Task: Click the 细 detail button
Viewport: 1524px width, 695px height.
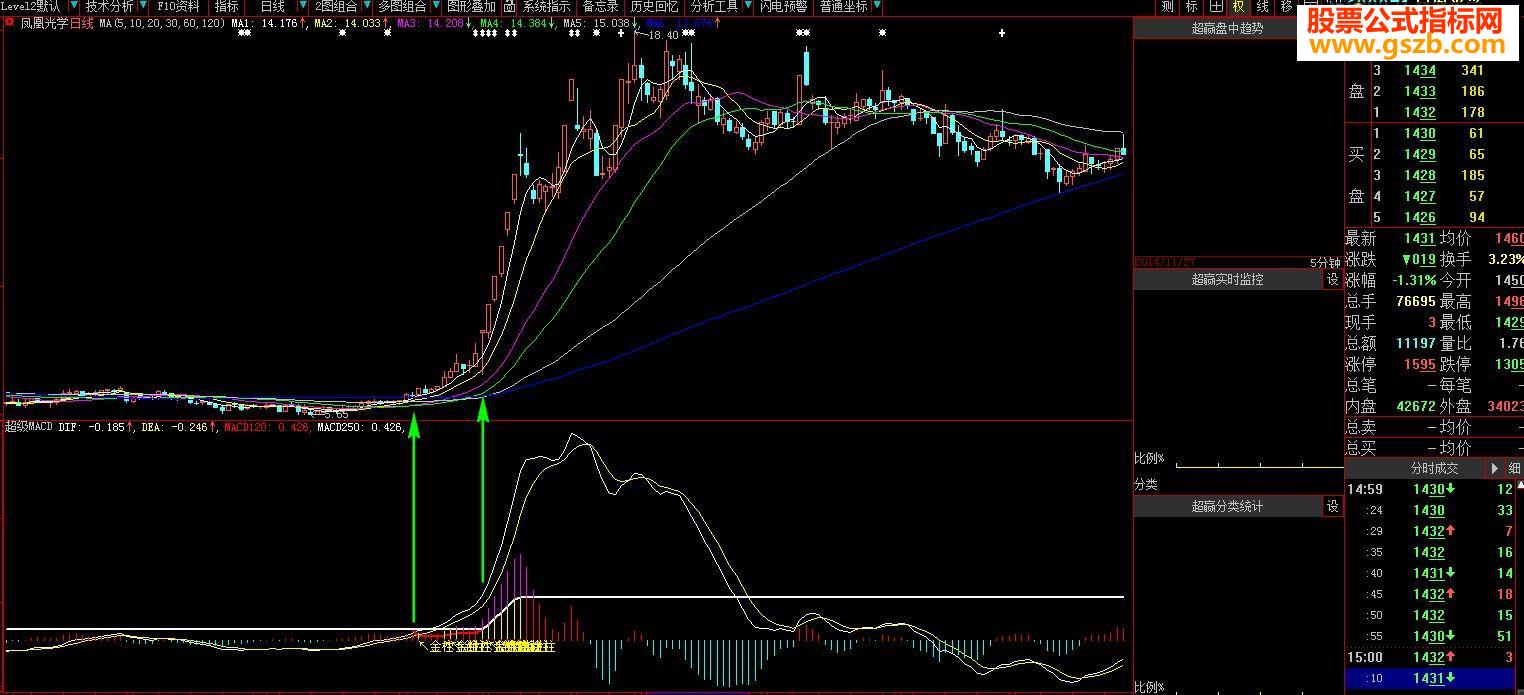Action: point(1514,468)
